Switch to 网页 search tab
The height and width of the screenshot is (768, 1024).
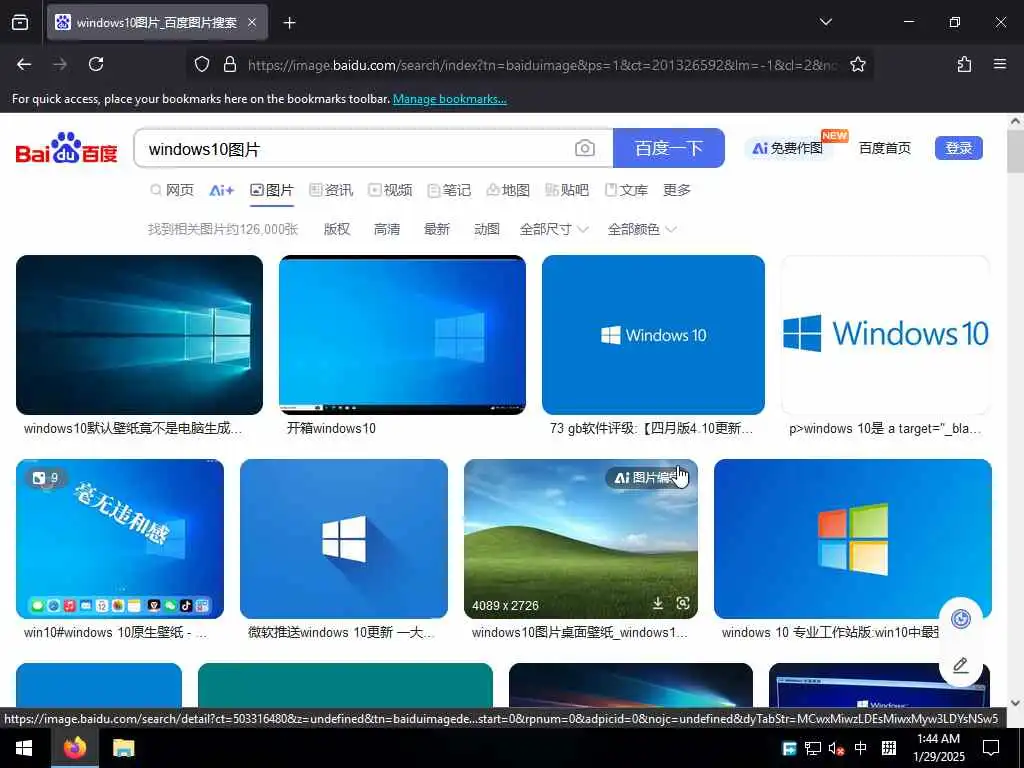[172, 190]
